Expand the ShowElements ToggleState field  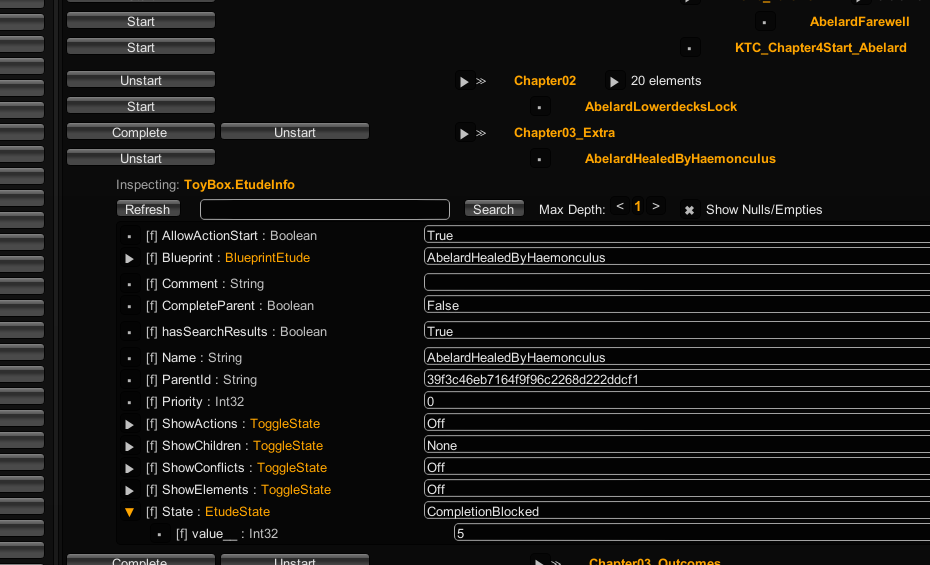[x=129, y=490]
